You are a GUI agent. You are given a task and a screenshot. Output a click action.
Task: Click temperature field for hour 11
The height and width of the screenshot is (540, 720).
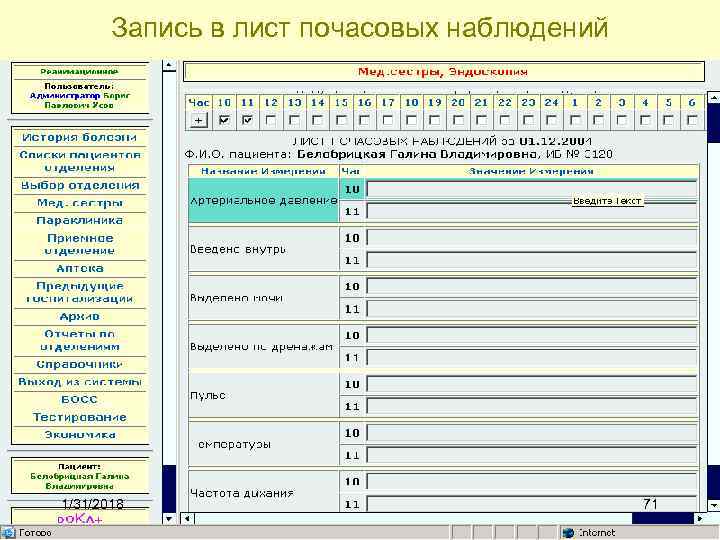(x=532, y=456)
